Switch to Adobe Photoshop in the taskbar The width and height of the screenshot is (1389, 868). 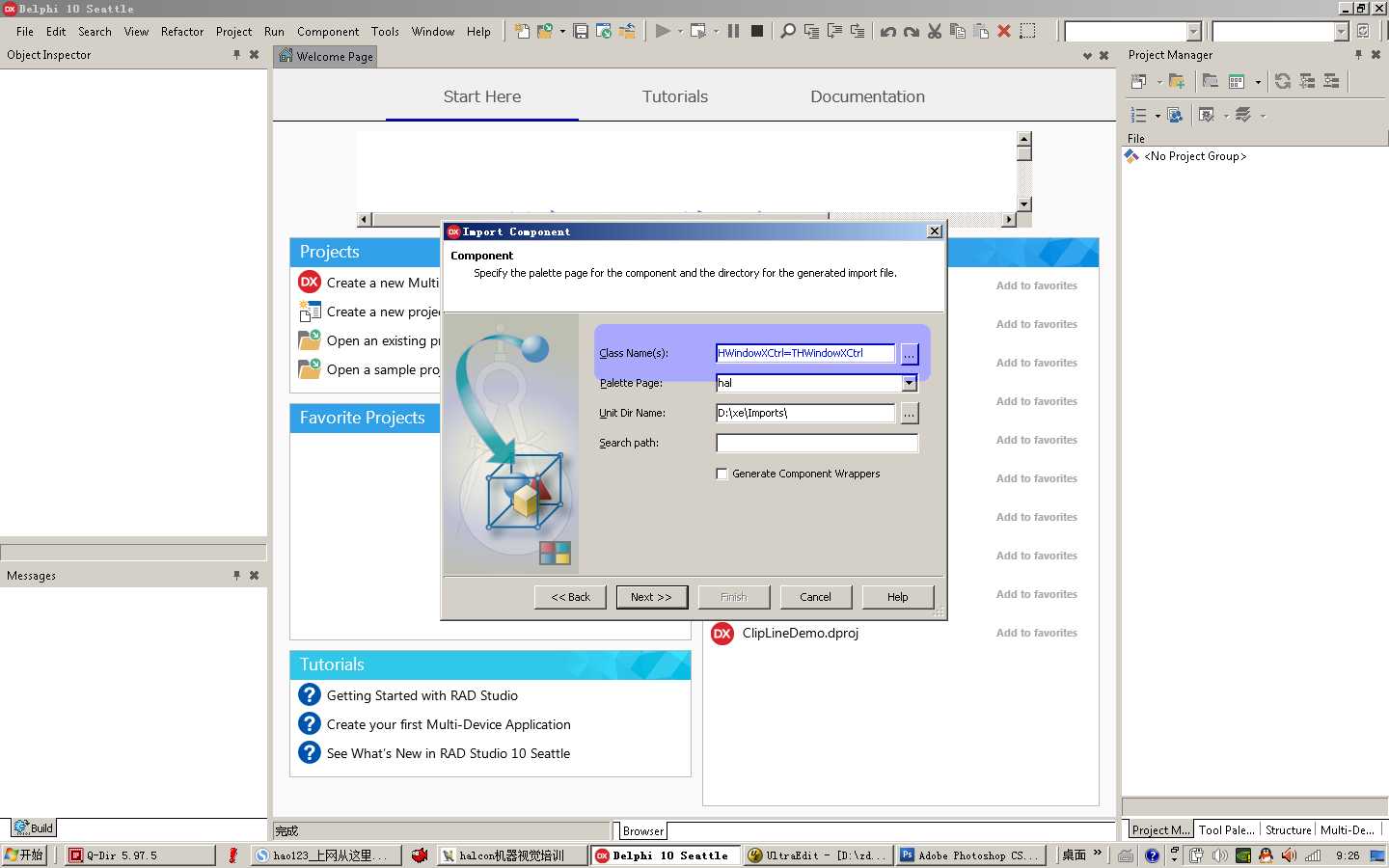[969, 855]
